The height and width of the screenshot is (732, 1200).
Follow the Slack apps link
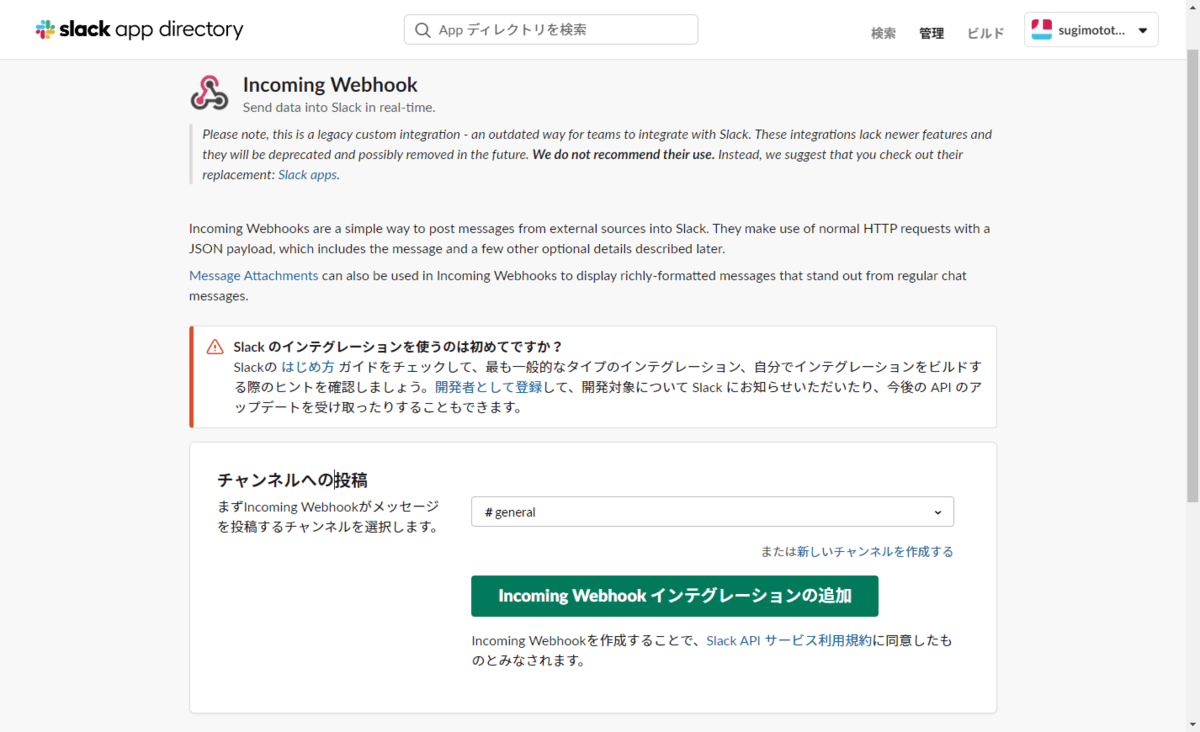(308, 174)
